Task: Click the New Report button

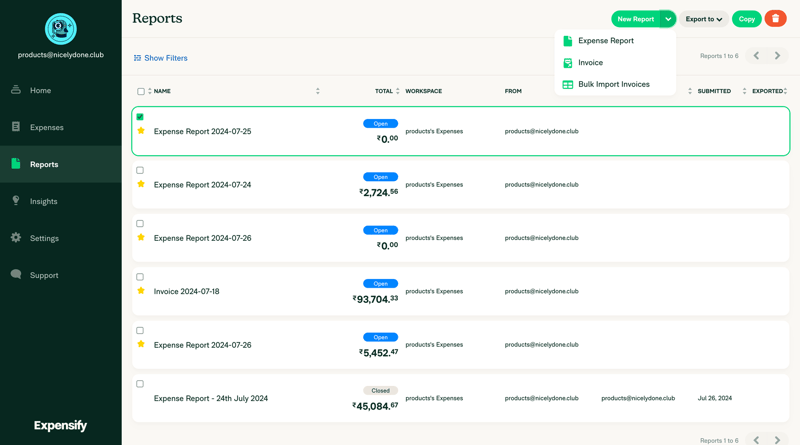Action: [636, 19]
